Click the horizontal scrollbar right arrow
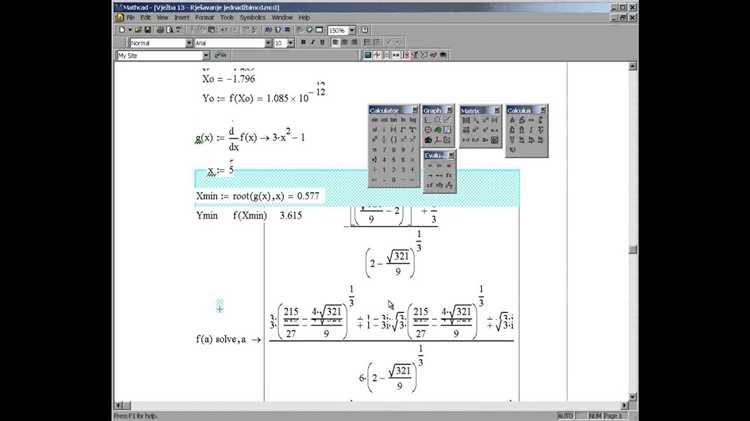750x421 pixels. [x=625, y=405]
